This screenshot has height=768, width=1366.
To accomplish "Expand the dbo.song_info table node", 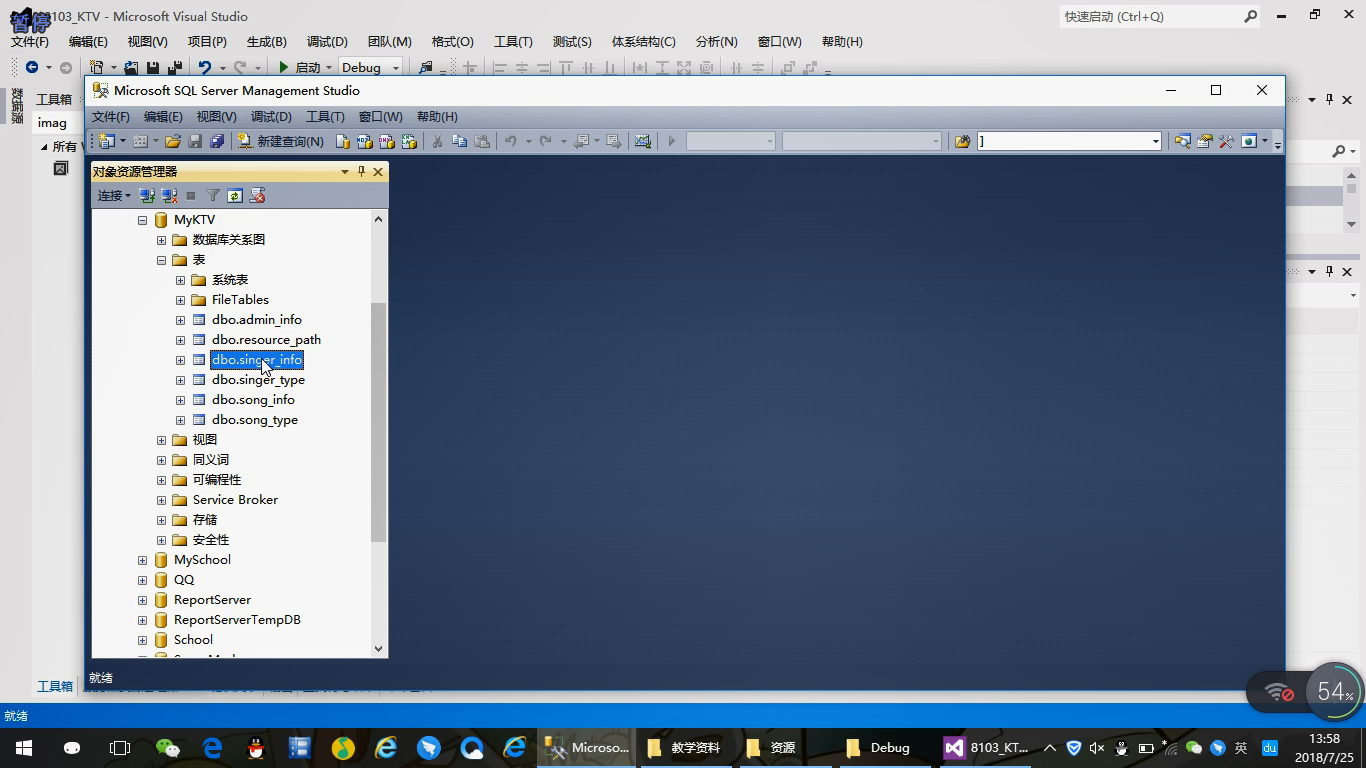I will [180, 400].
